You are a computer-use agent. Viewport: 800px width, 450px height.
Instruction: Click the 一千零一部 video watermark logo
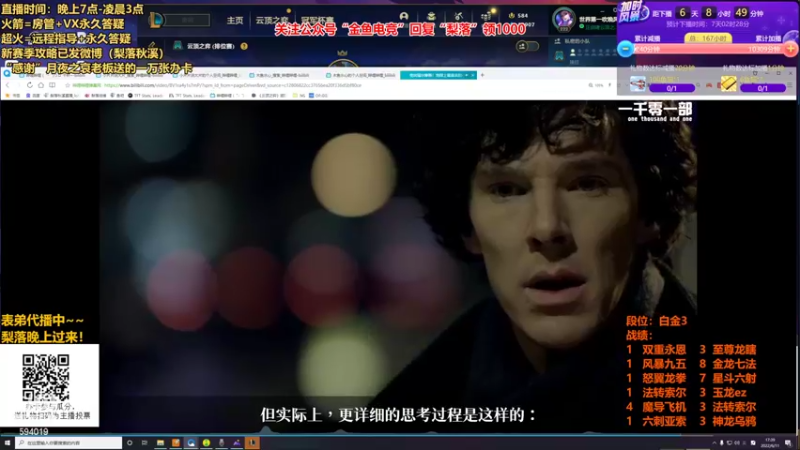click(655, 112)
